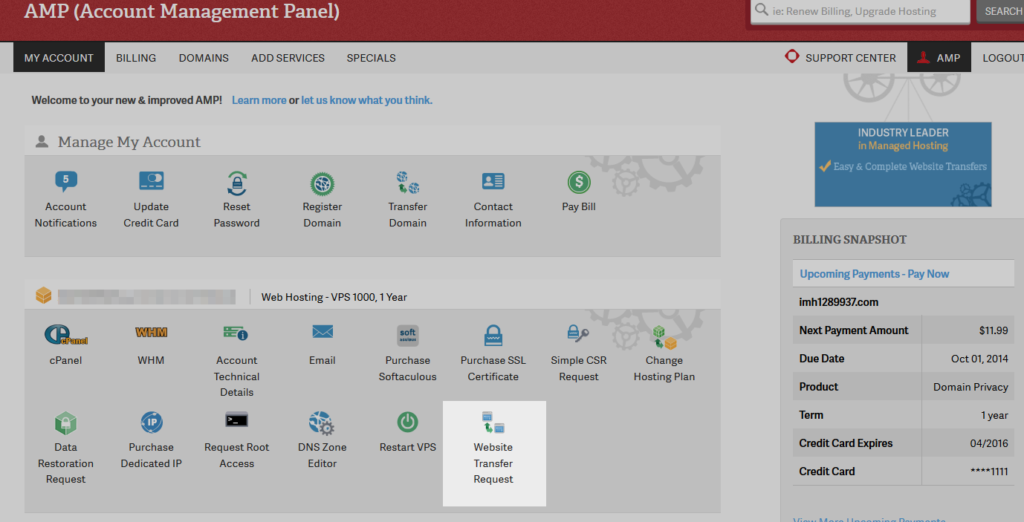
Task: Open the Add Services menu
Action: click(x=288, y=58)
